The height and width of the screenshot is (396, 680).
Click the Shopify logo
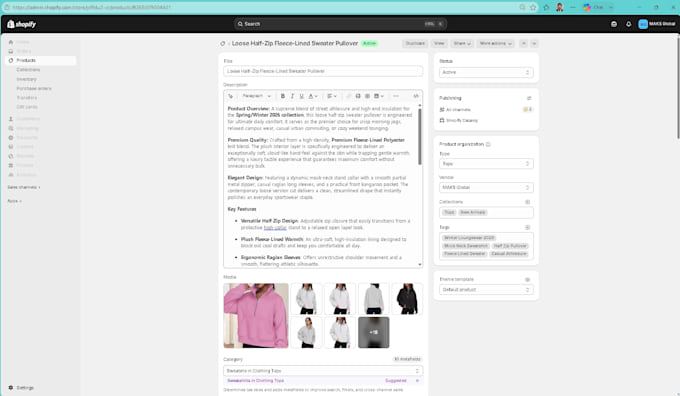coord(21,24)
